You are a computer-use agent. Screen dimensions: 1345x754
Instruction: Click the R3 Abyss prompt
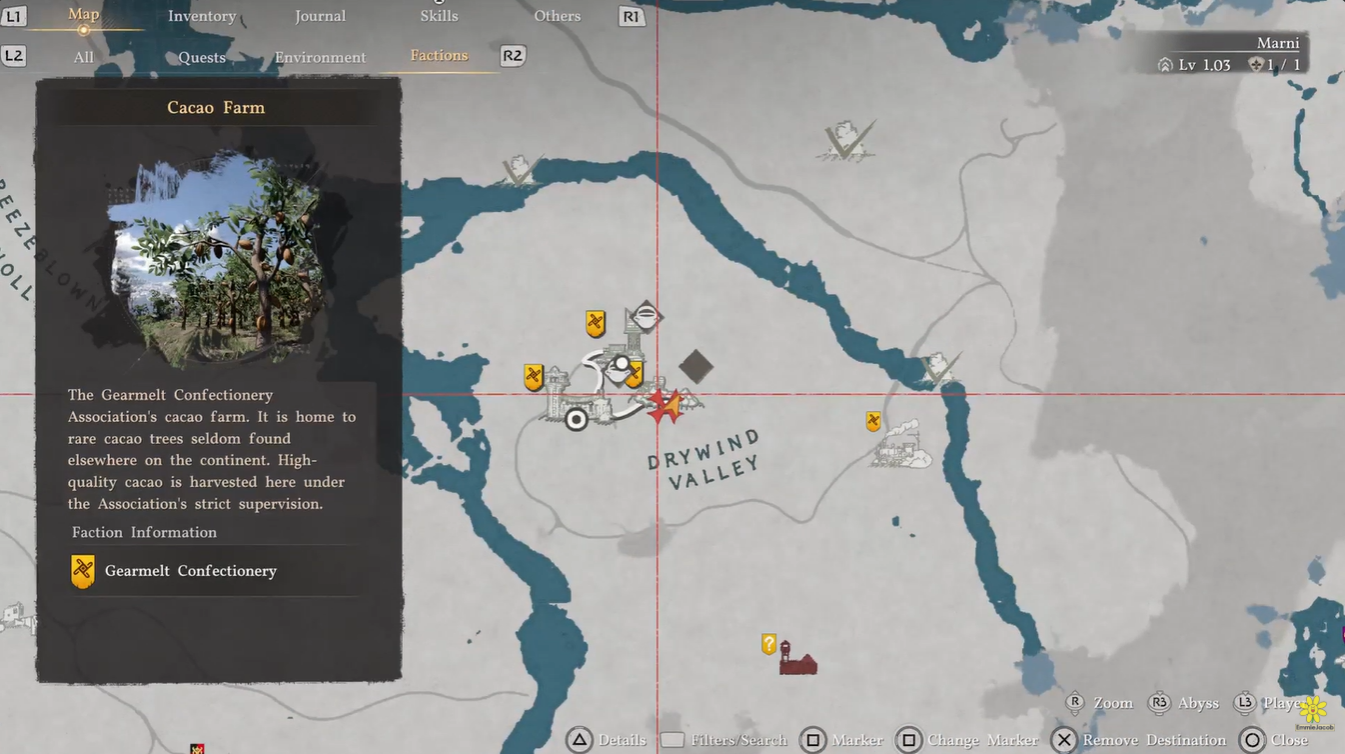pyautogui.click(x=1183, y=703)
